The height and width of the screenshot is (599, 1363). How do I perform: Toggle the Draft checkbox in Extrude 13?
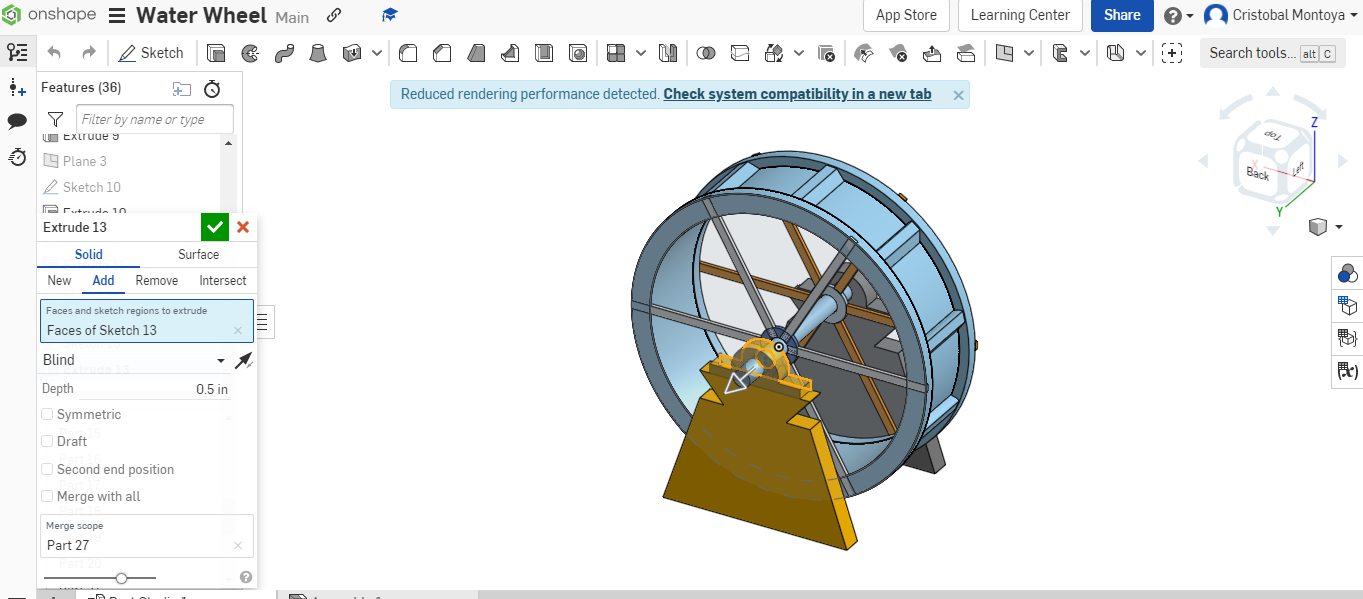pos(47,441)
